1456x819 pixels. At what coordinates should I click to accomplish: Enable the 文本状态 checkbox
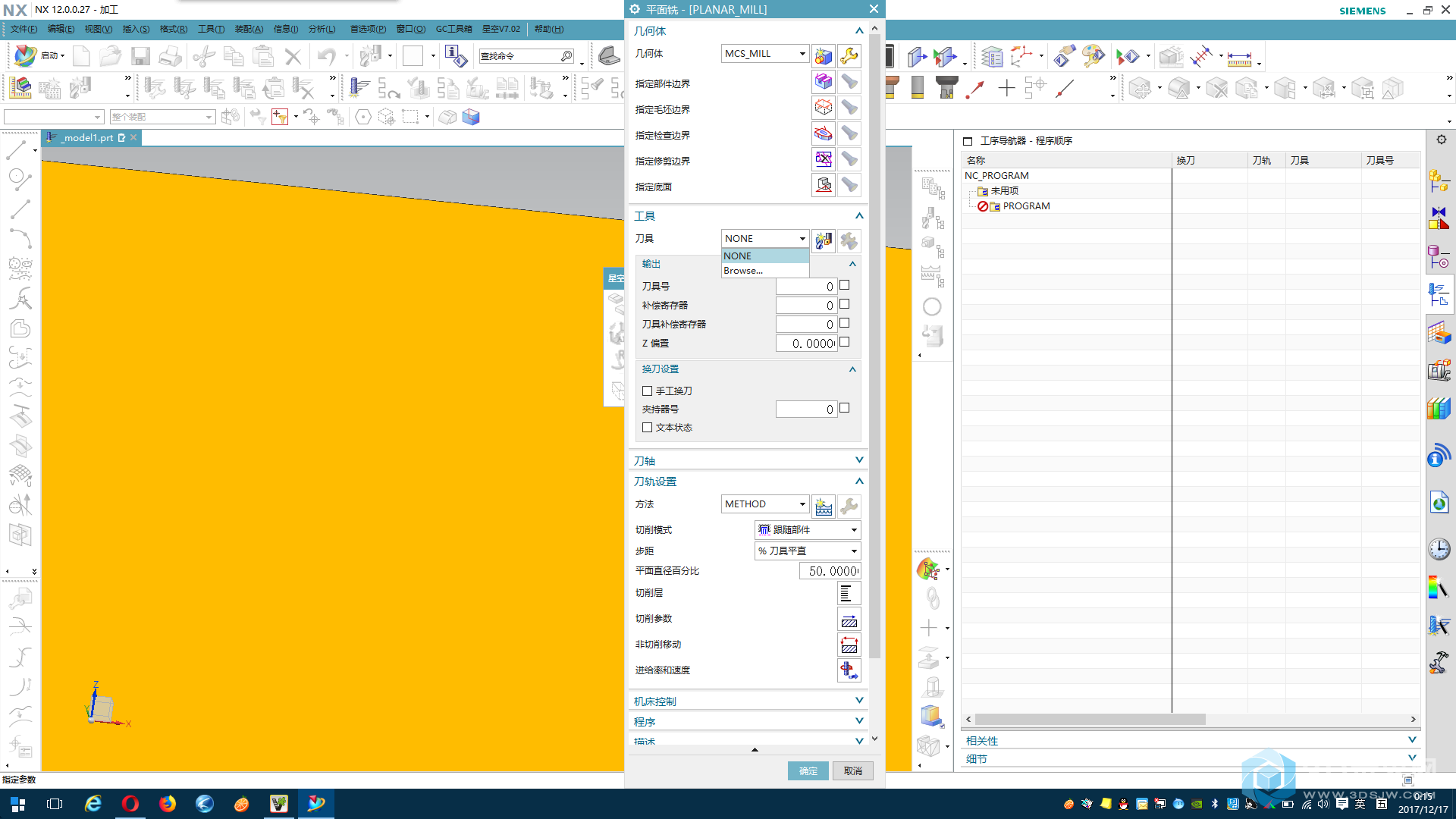pyautogui.click(x=648, y=428)
